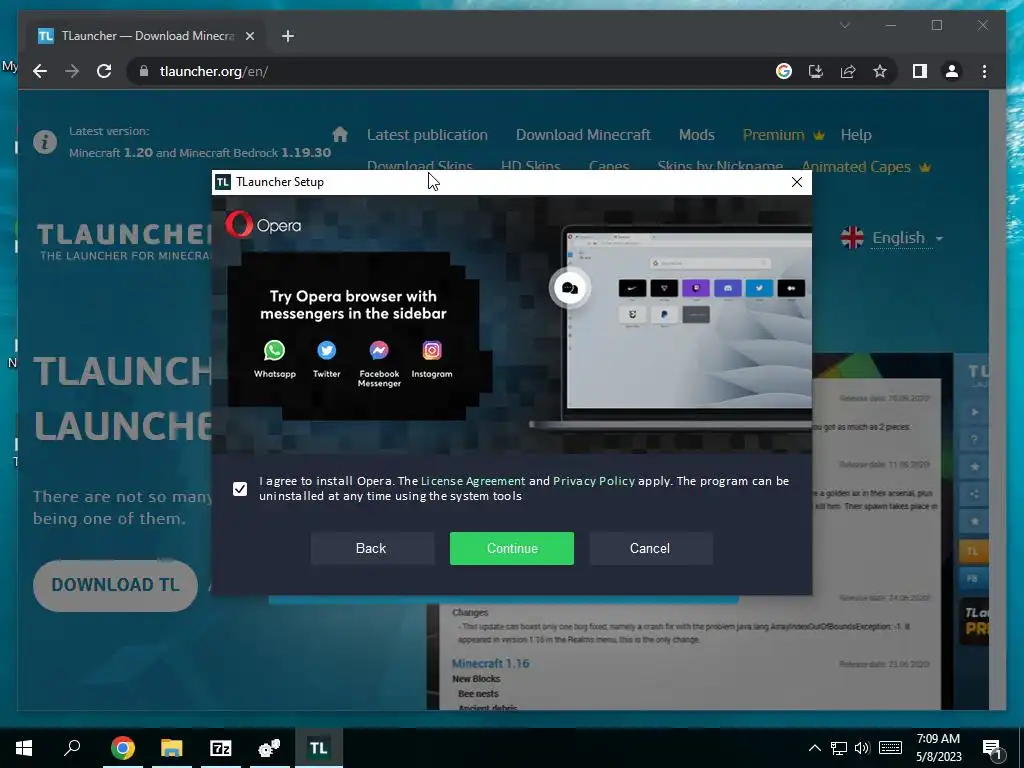Share this page via Chrome icon
This screenshot has width=1024, height=768.
848,71
